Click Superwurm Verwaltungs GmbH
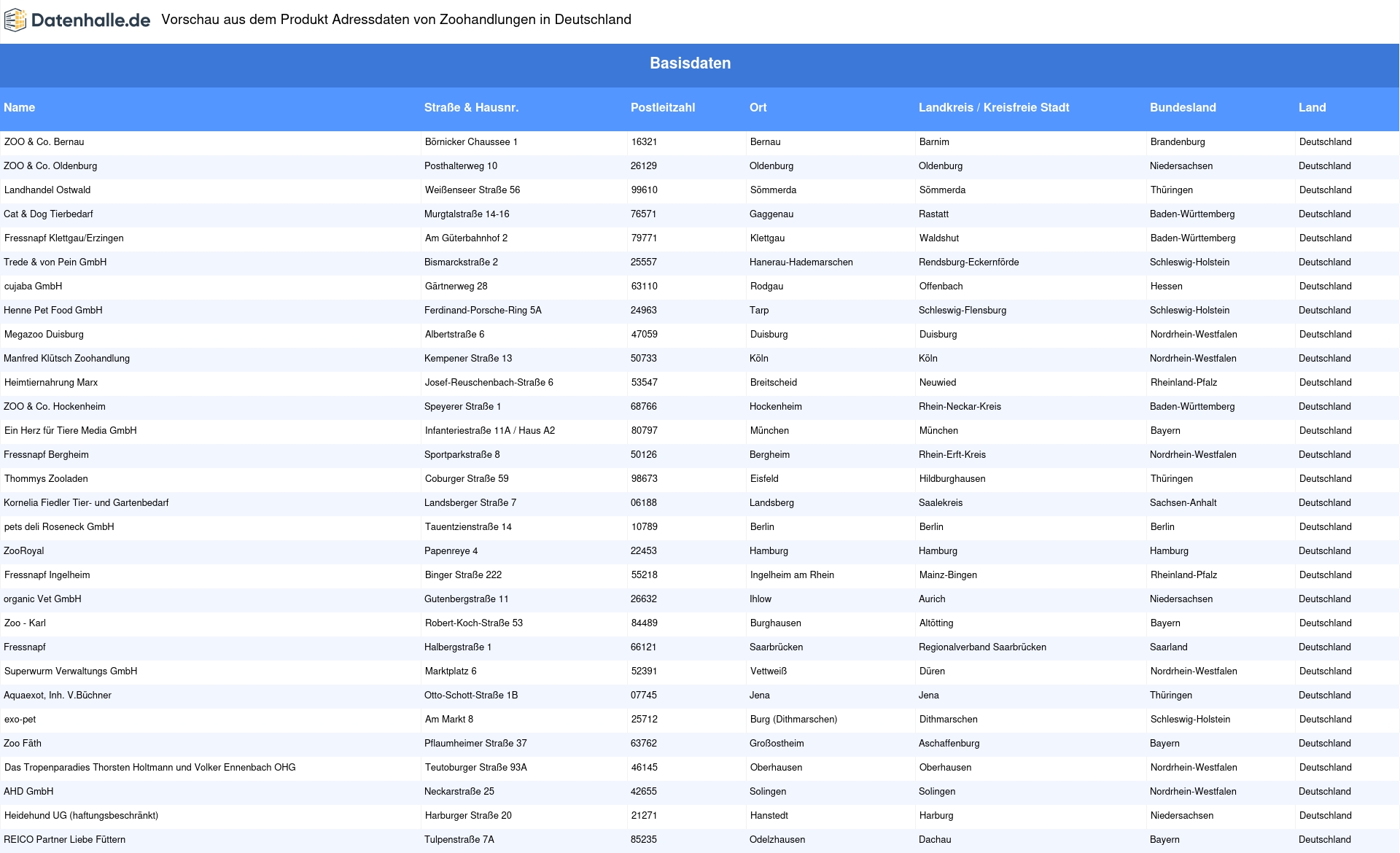Screen dimensions: 1400x853 [x=71, y=671]
